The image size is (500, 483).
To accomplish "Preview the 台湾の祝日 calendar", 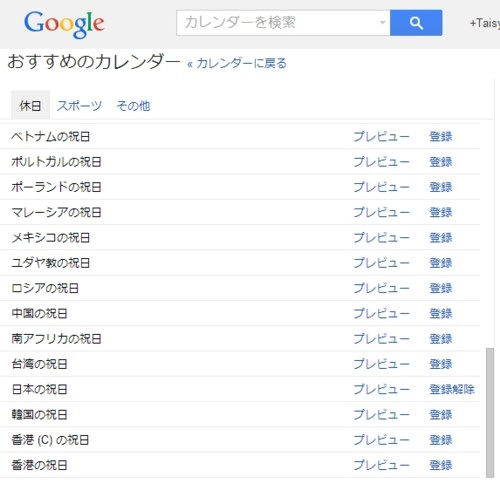I will [381, 364].
